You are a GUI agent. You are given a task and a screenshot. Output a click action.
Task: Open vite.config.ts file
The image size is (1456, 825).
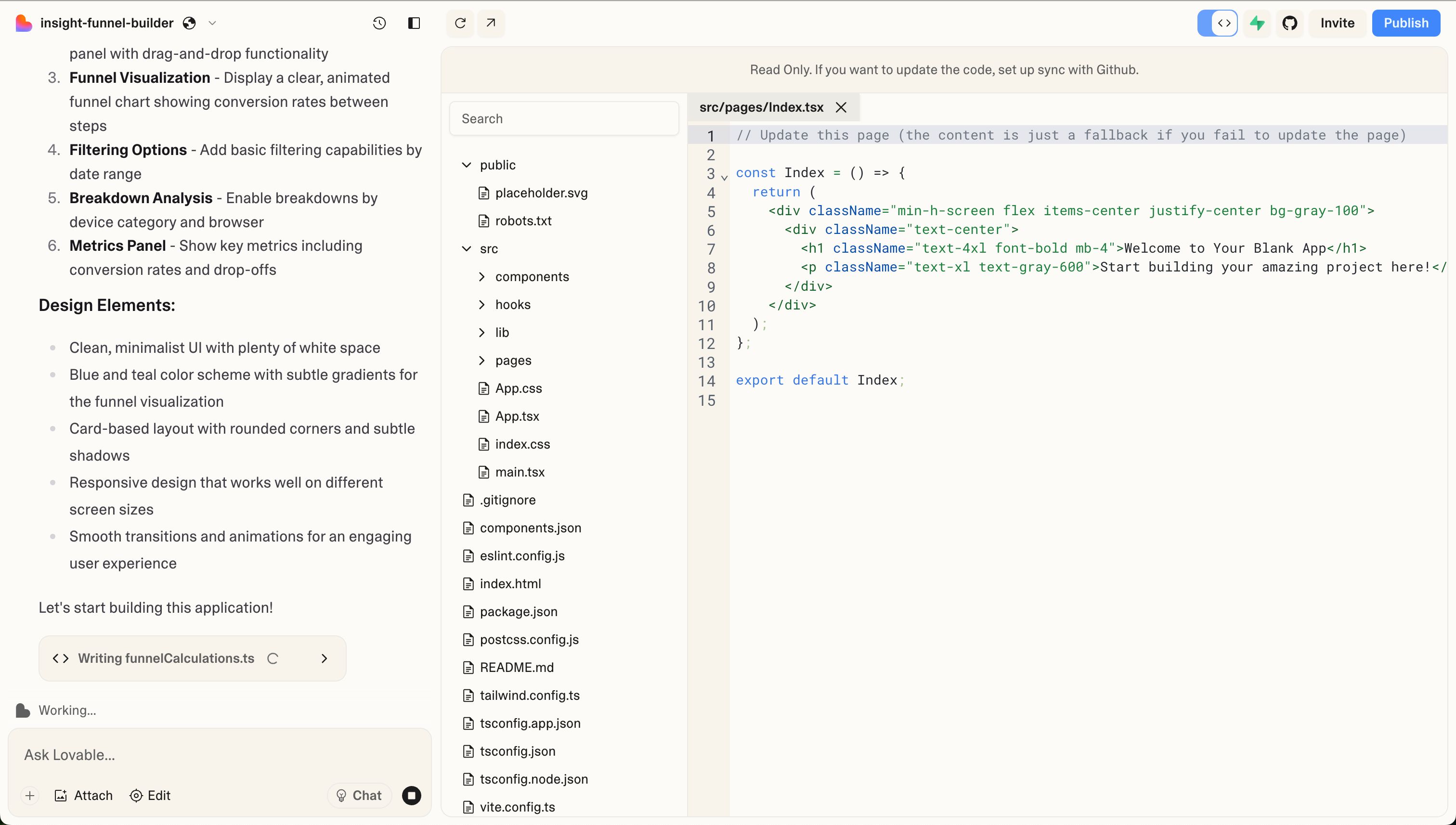[x=509, y=807]
